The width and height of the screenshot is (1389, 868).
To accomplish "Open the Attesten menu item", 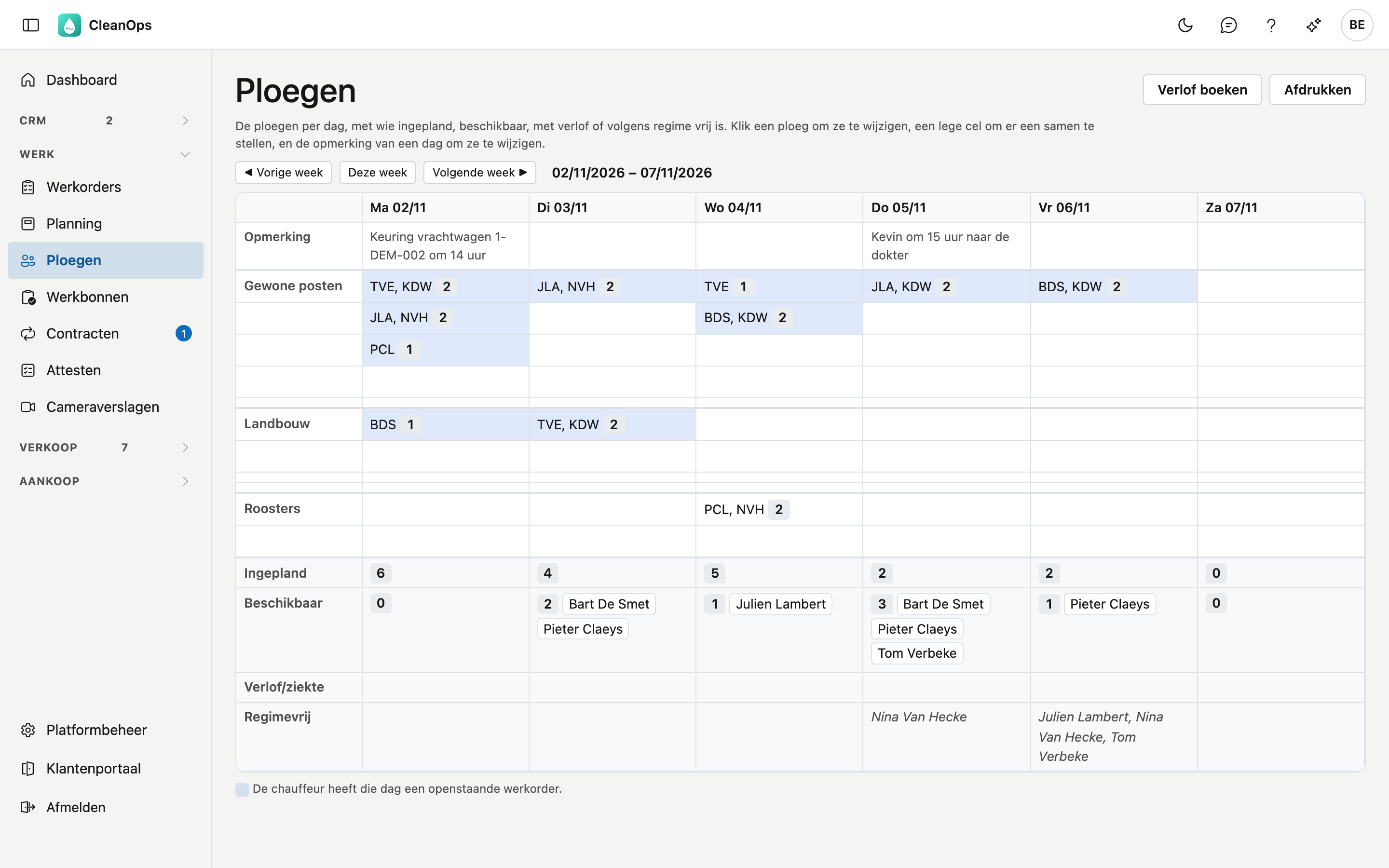I will (x=106, y=370).
